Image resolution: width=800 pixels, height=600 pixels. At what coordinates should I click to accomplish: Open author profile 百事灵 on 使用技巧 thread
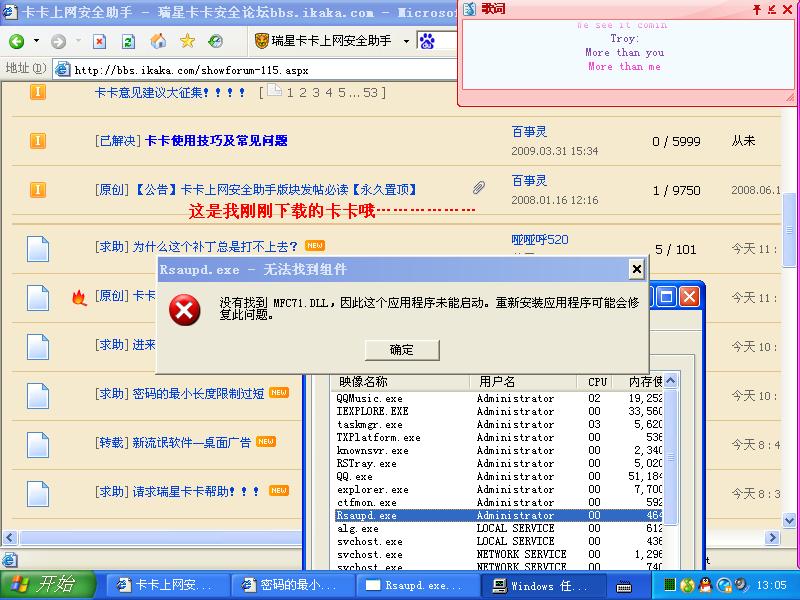click(529, 132)
